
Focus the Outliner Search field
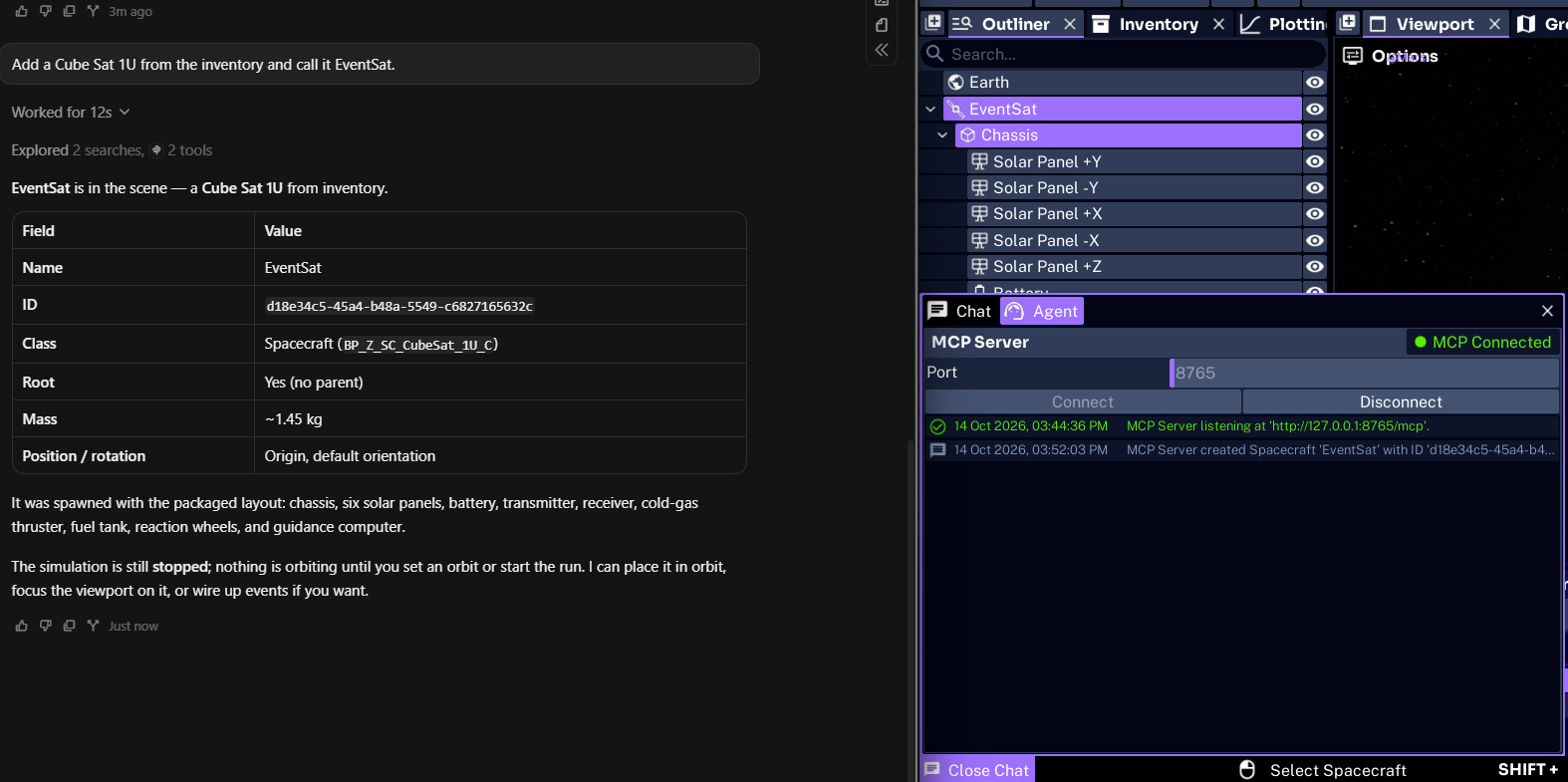click(1125, 54)
